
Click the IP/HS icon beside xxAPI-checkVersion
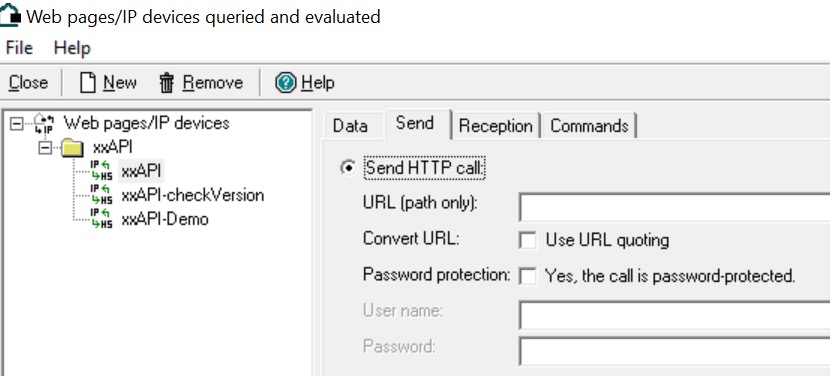click(x=102, y=195)
